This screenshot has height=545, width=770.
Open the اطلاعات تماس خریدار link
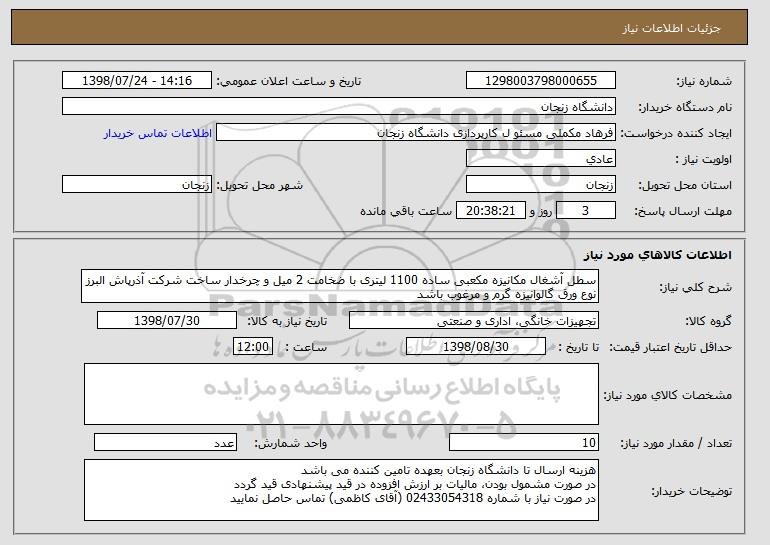pyautogui.click(x=158, y=134)
